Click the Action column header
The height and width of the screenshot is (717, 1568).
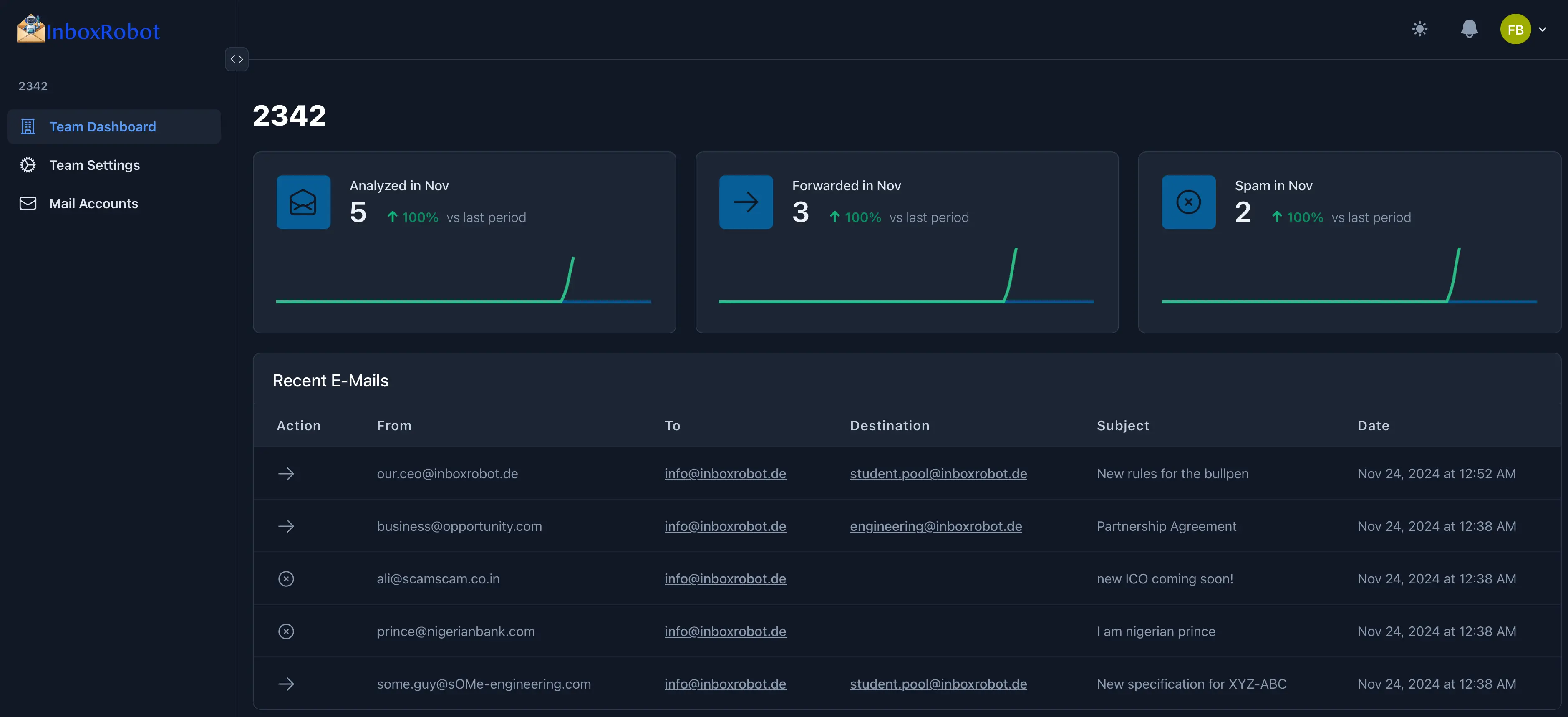coord(298,425)
